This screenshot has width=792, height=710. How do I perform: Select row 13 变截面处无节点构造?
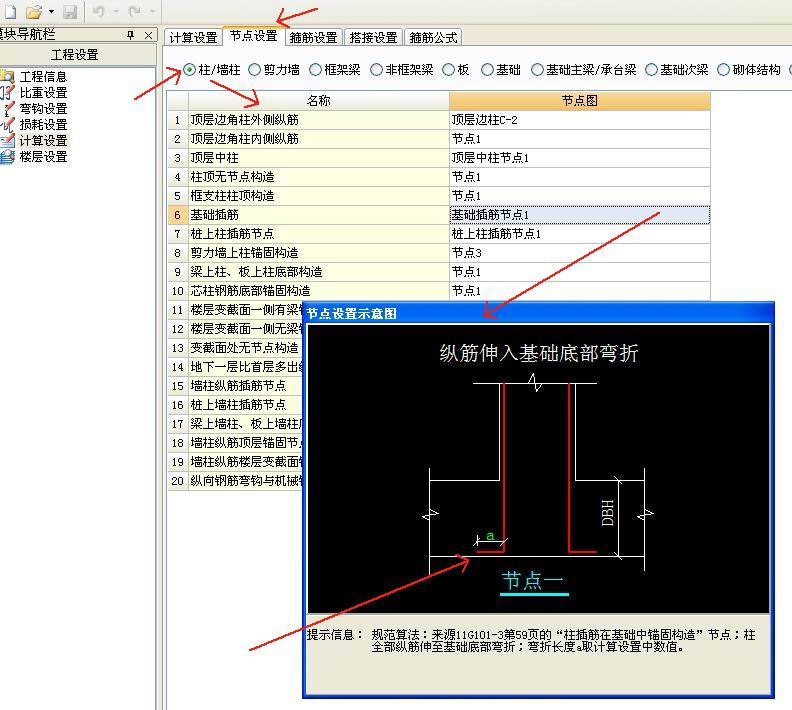click(x=245, y=348)
